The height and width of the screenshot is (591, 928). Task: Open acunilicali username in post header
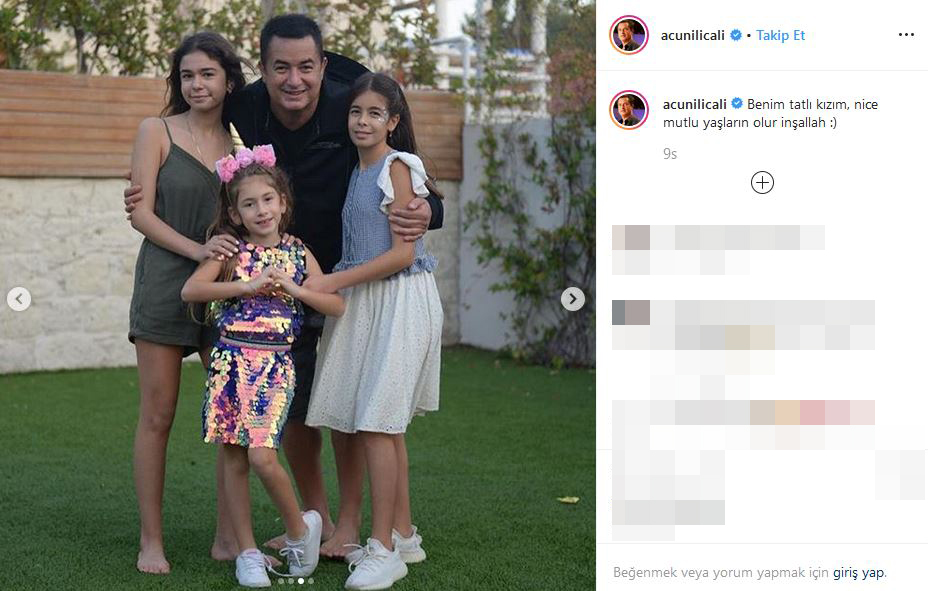point(692,35)
